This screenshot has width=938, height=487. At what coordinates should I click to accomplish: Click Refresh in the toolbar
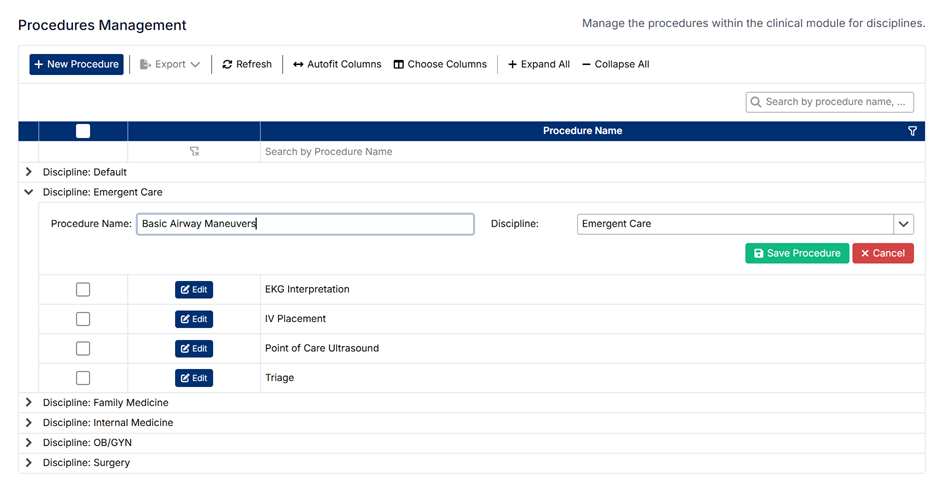coord(247,64)
